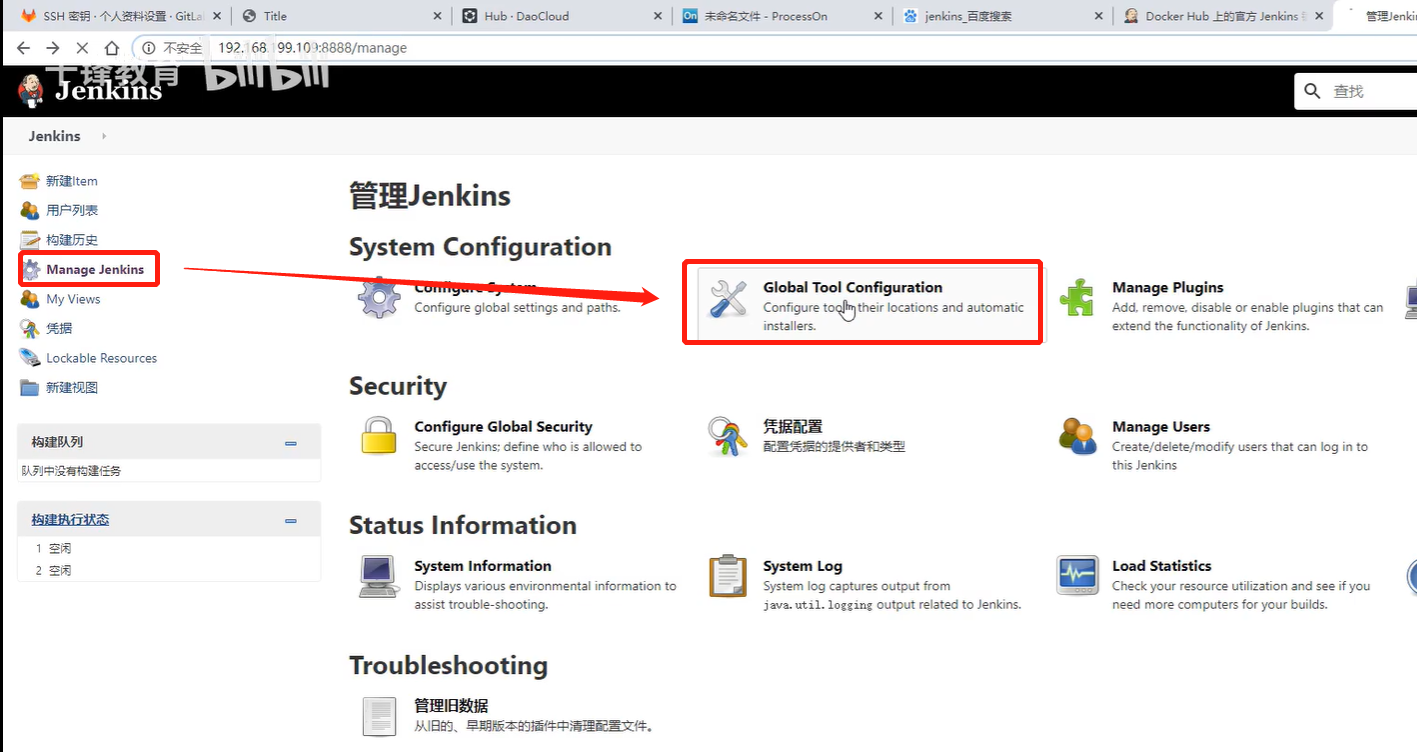
Task: Click site info icon in address bar
Action: click(x=149, y=48)
